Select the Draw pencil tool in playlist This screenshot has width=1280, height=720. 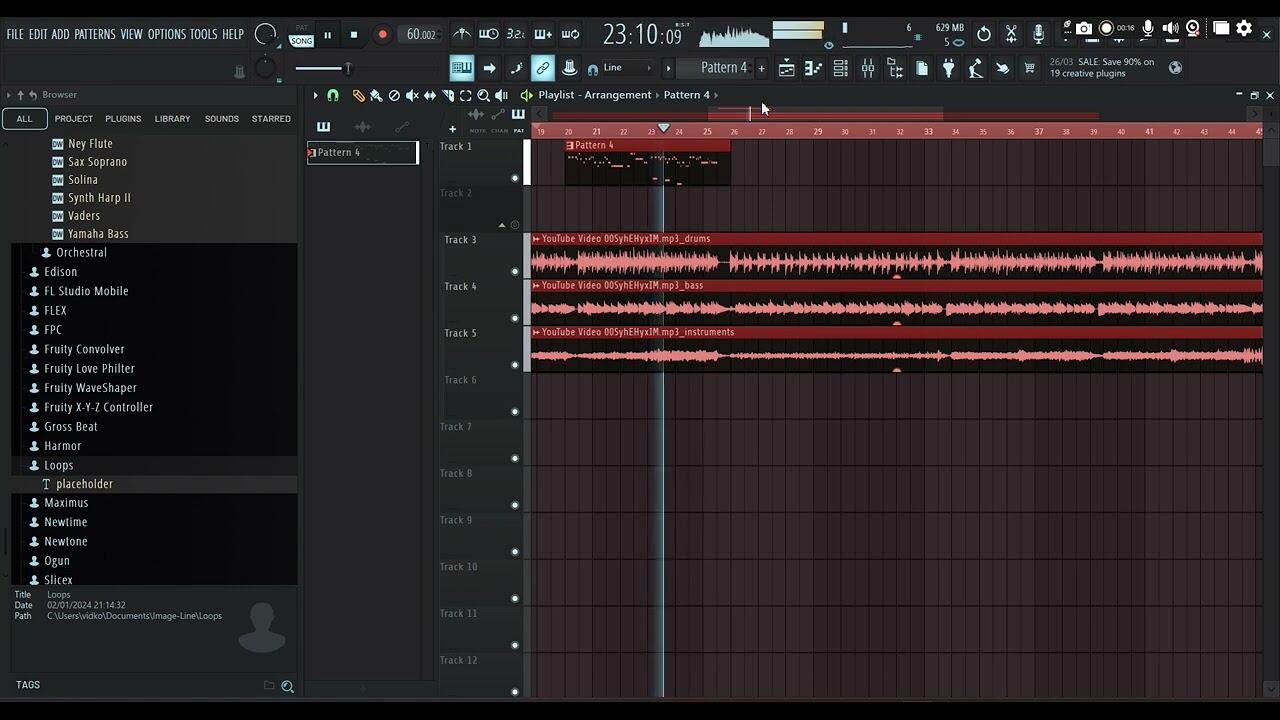358,96
